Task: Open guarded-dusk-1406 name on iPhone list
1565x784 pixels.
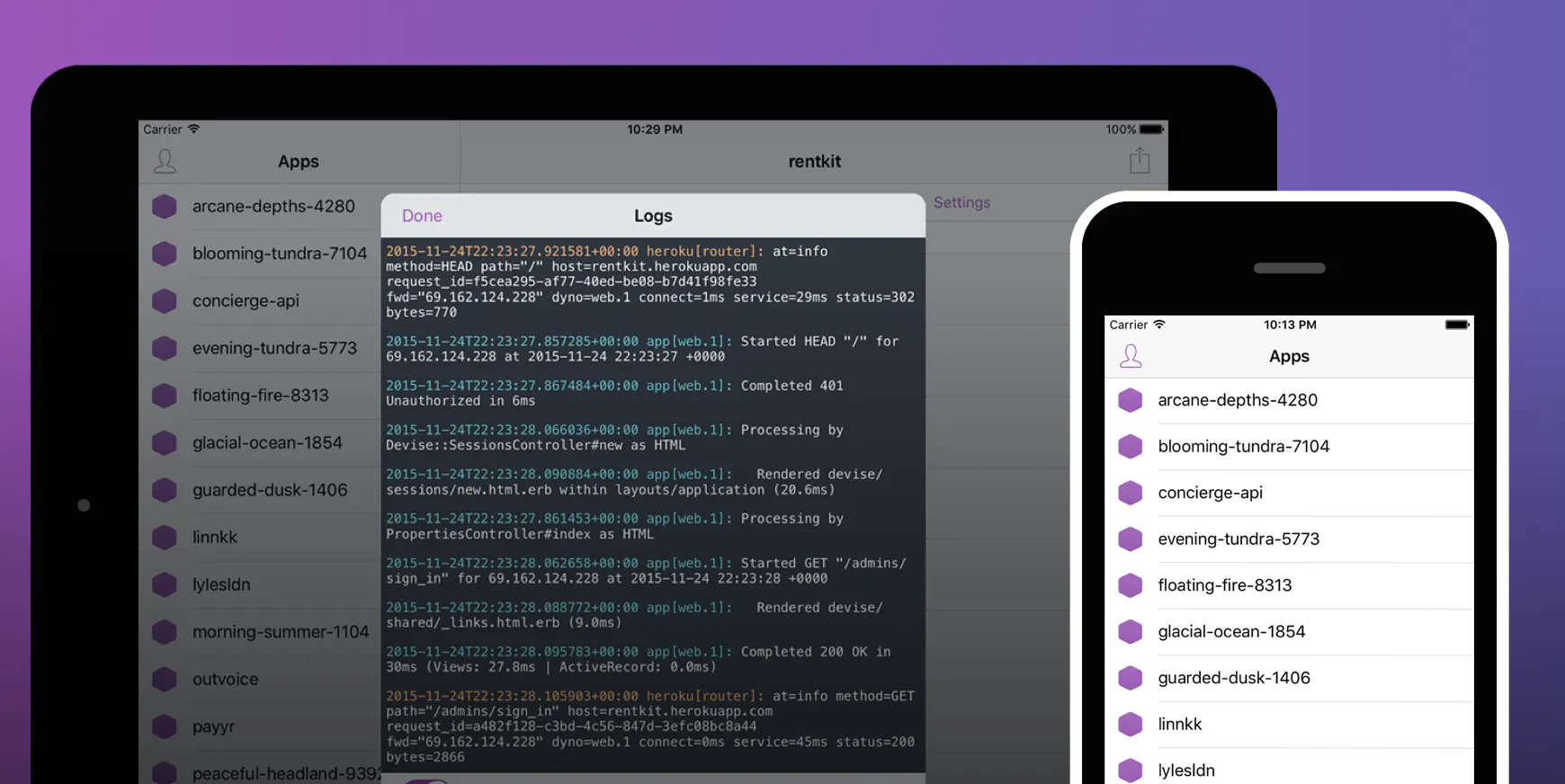Action: (x=1234, y=678)
